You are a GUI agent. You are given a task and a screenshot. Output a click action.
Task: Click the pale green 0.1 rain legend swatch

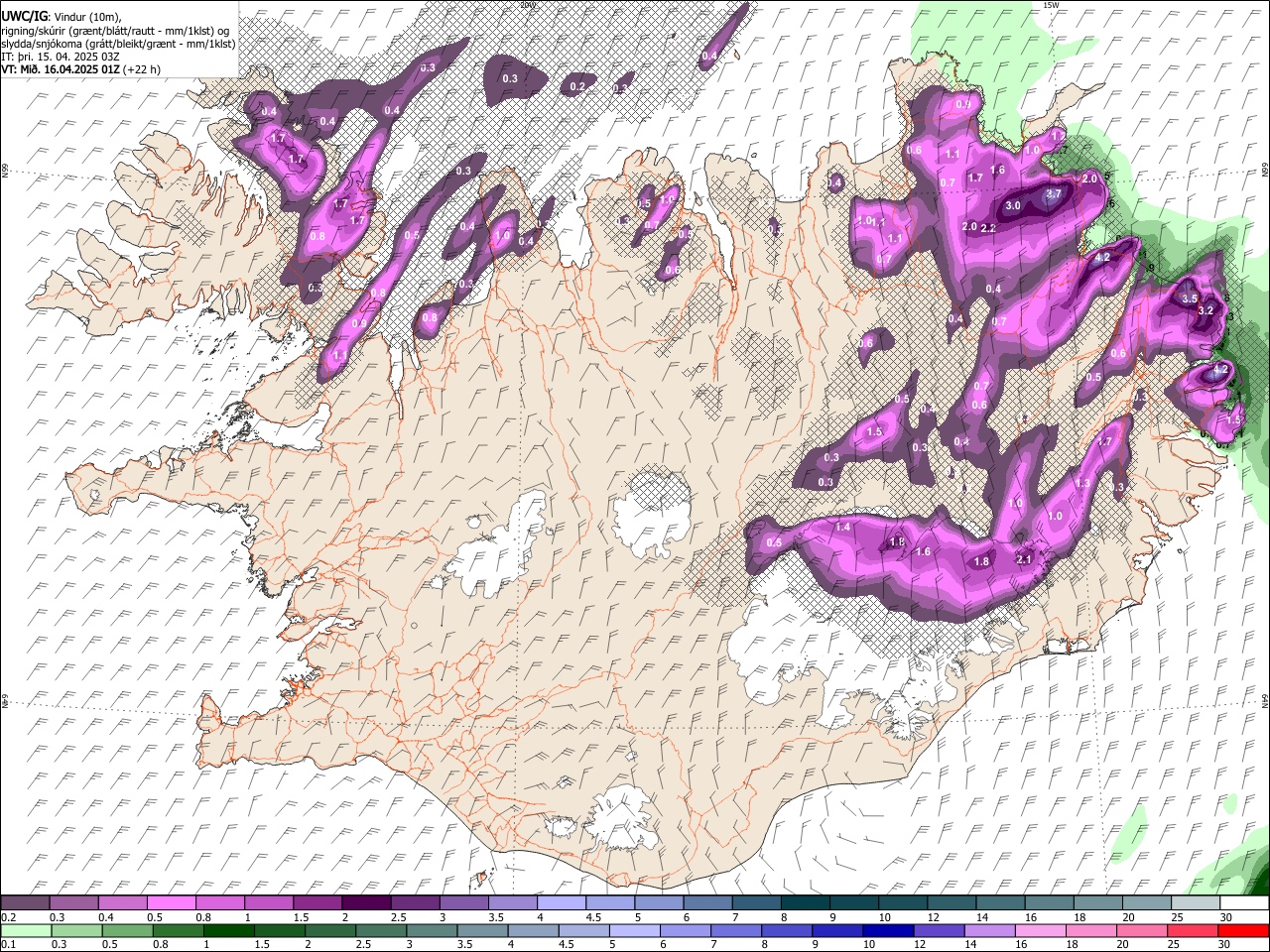(x=25, y=931)
